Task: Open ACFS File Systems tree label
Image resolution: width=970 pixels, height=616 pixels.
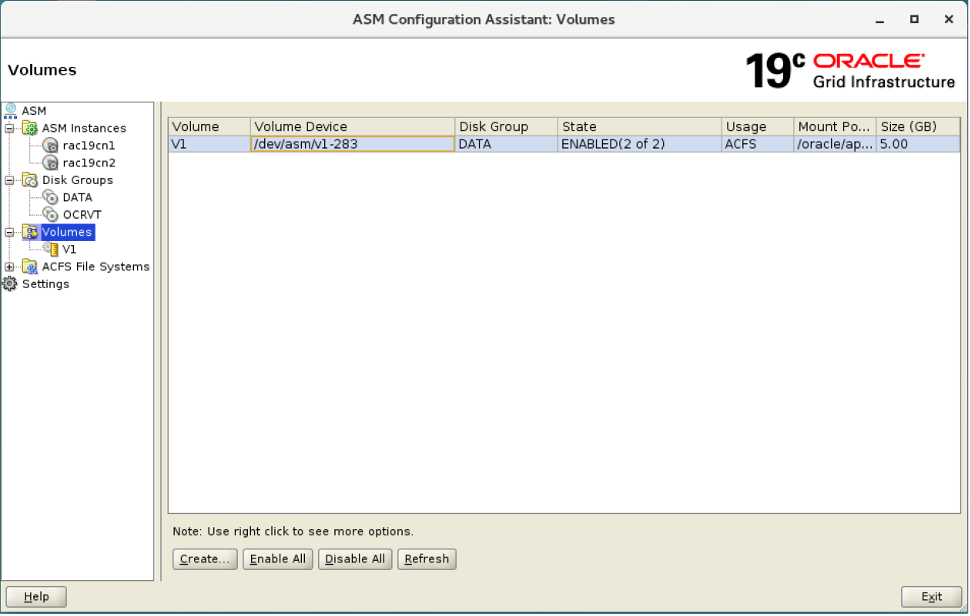Action: coord(96,267)
